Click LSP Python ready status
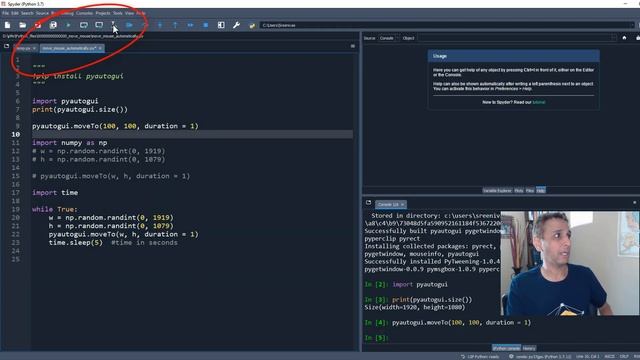The width and height of the screenshot is (640, 360). coord(480,356)
